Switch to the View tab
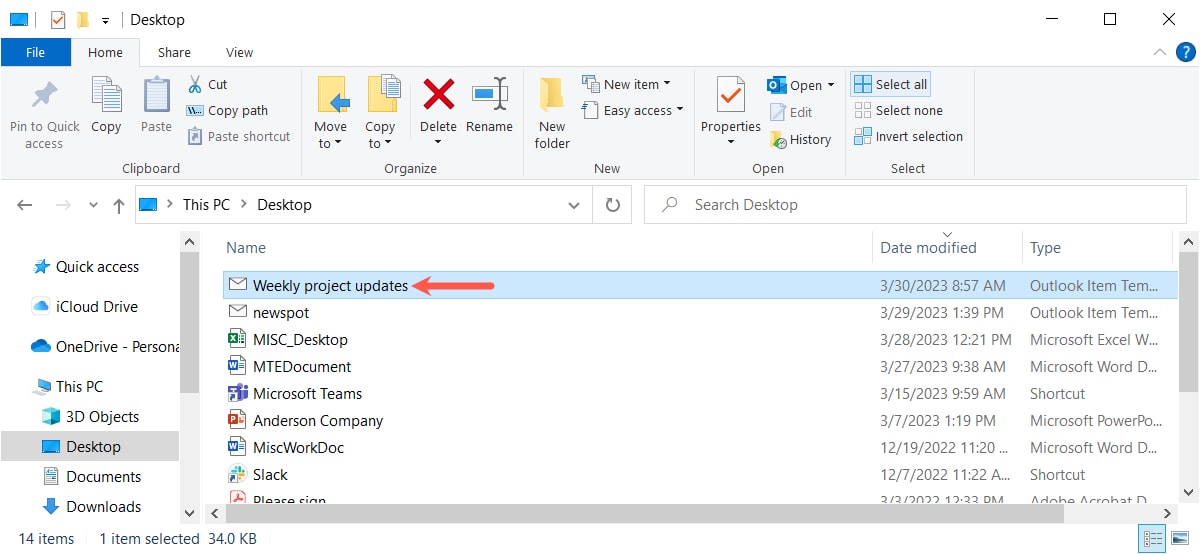Image resolution: width=1200 pixels, height=554 pixels. tap(239, 52)
